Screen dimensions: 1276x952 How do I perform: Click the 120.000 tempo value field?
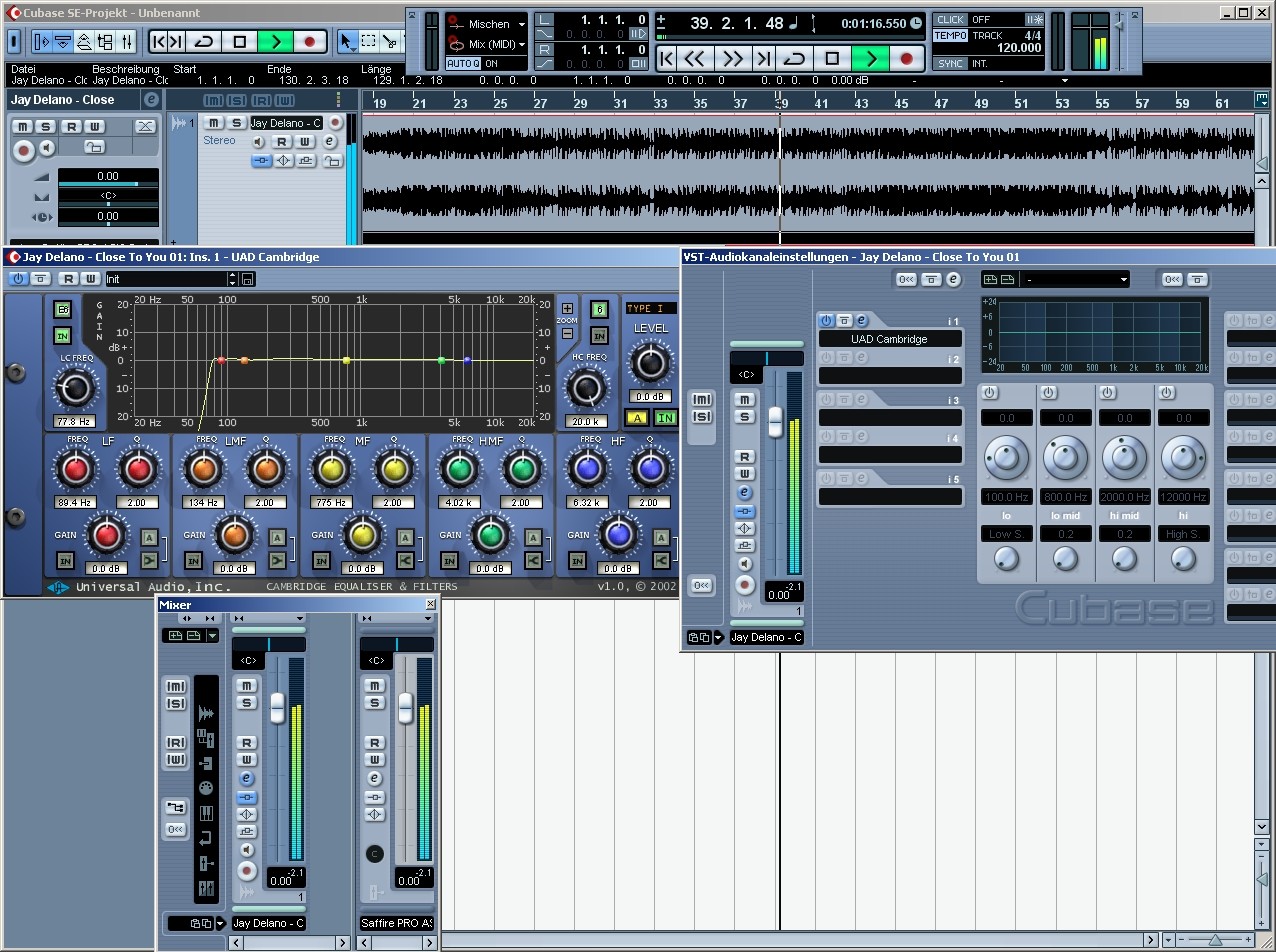point(1018,47)
